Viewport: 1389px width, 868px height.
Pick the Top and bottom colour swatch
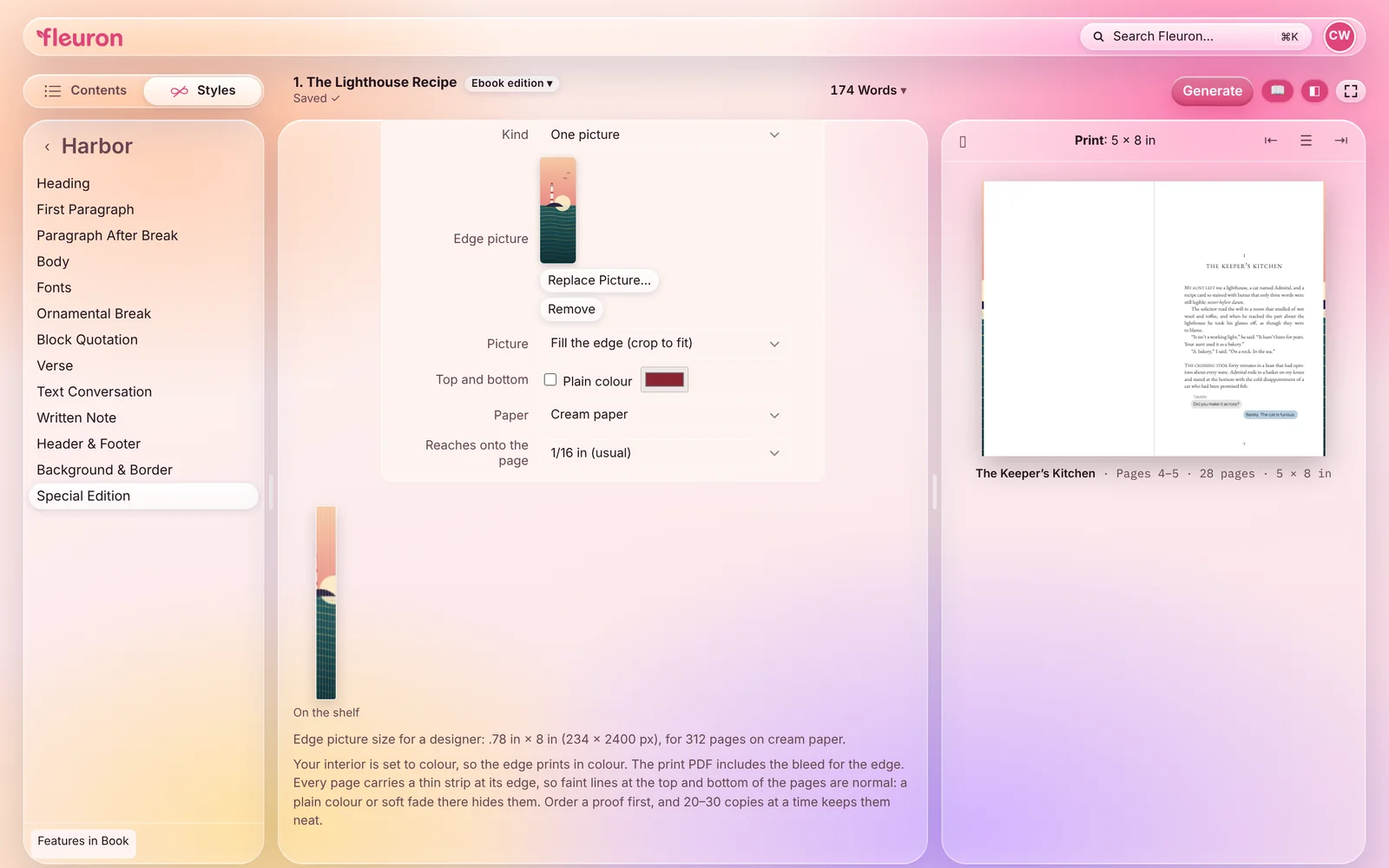click(665, 379)
